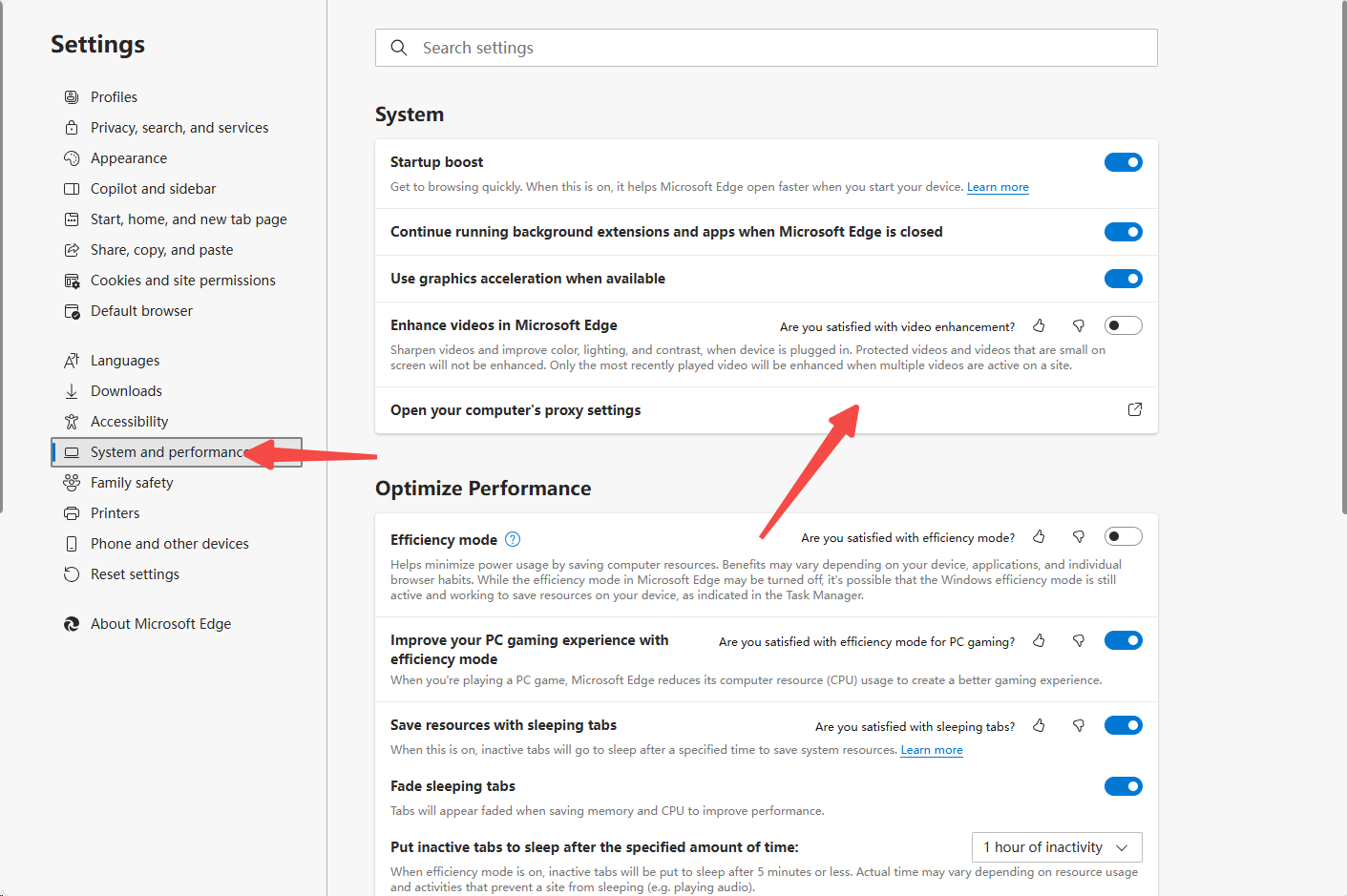Click the Appearance palette icon
The image size is (1347, 896).
(72, 158)
